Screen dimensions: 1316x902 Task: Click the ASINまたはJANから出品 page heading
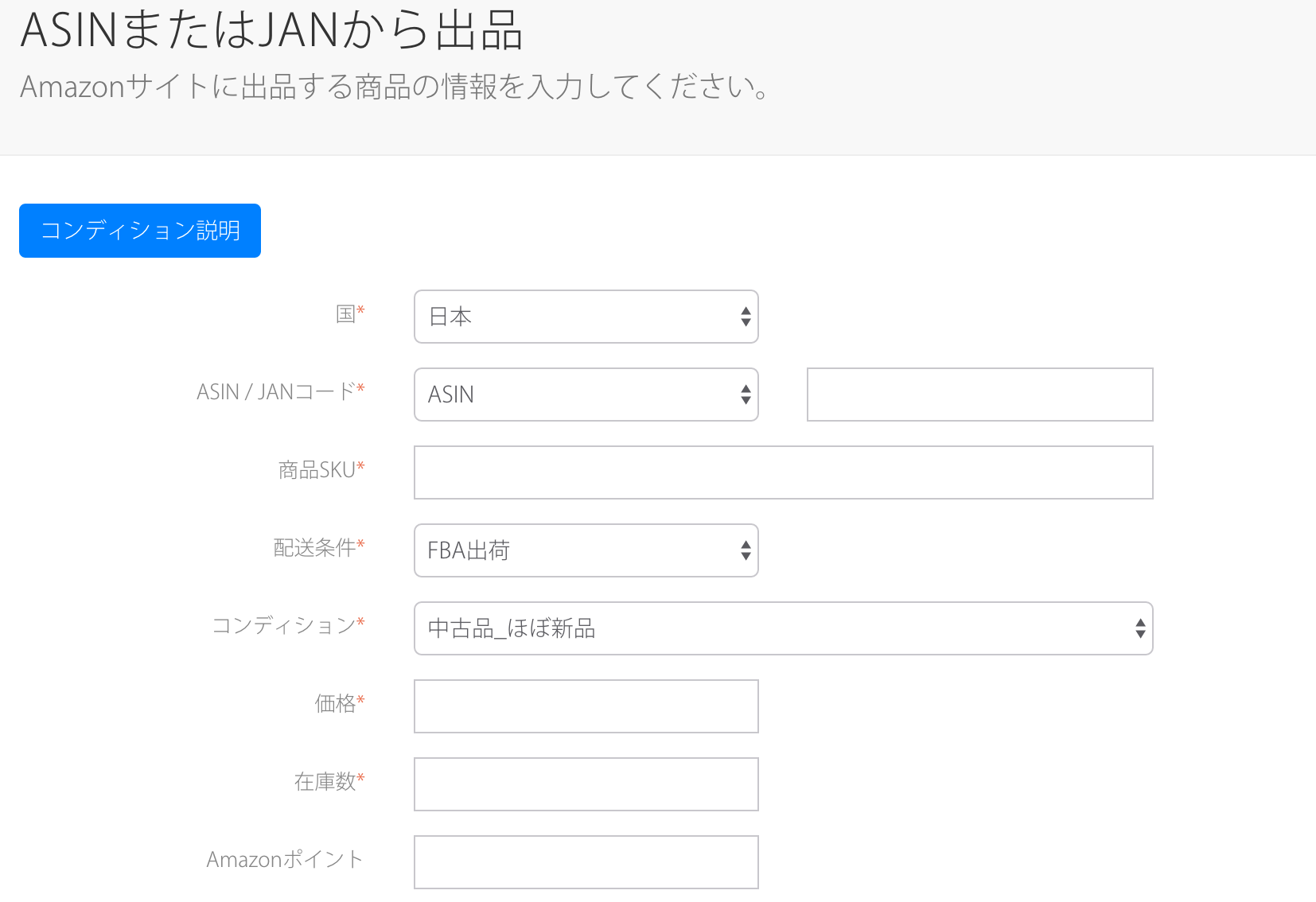(x=271, y=30)
